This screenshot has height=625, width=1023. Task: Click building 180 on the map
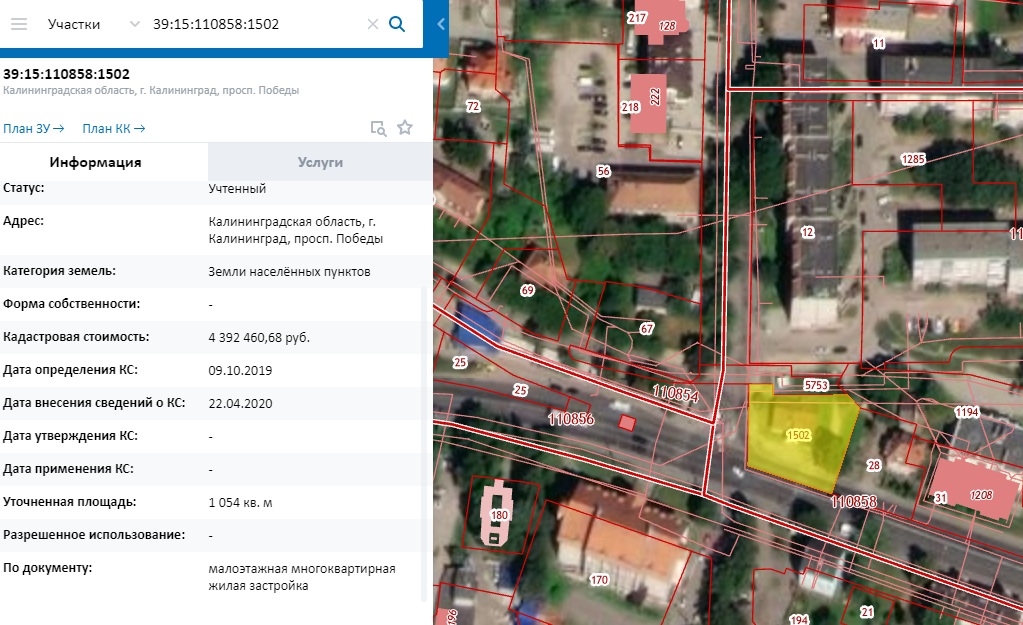pyautogui.click(x=497, y=513)
